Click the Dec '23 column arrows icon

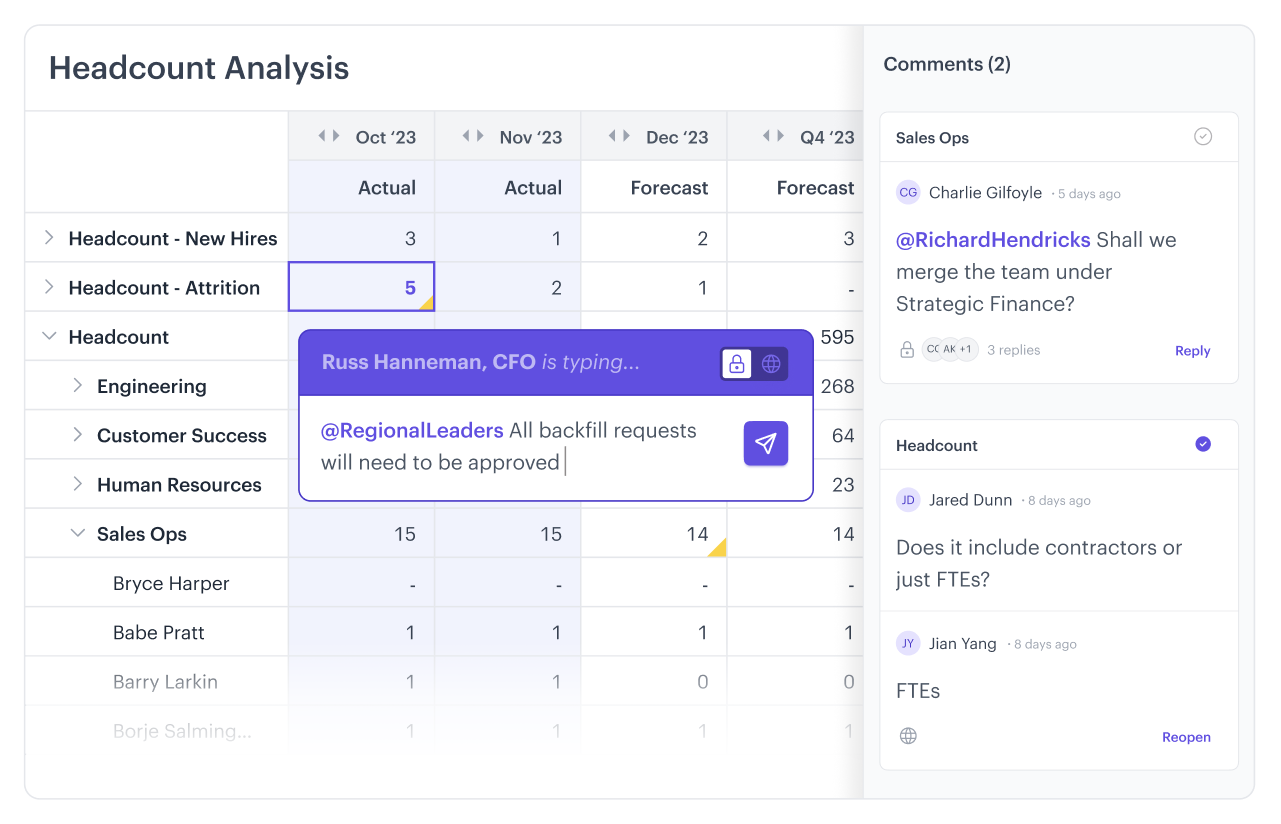[620, 136]
